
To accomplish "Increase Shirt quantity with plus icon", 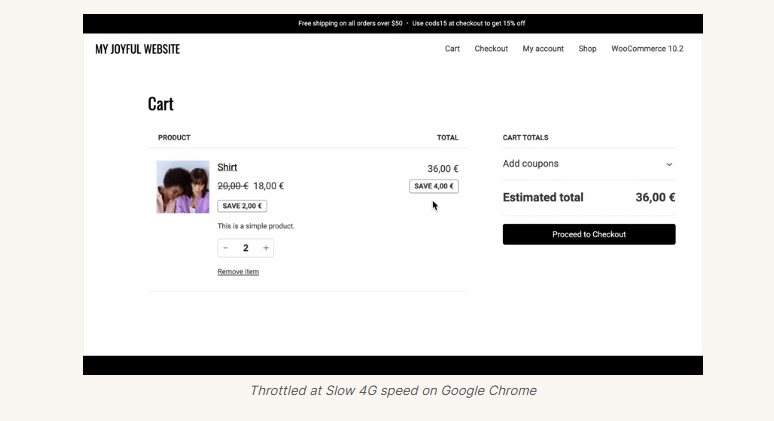I will 266,248.
